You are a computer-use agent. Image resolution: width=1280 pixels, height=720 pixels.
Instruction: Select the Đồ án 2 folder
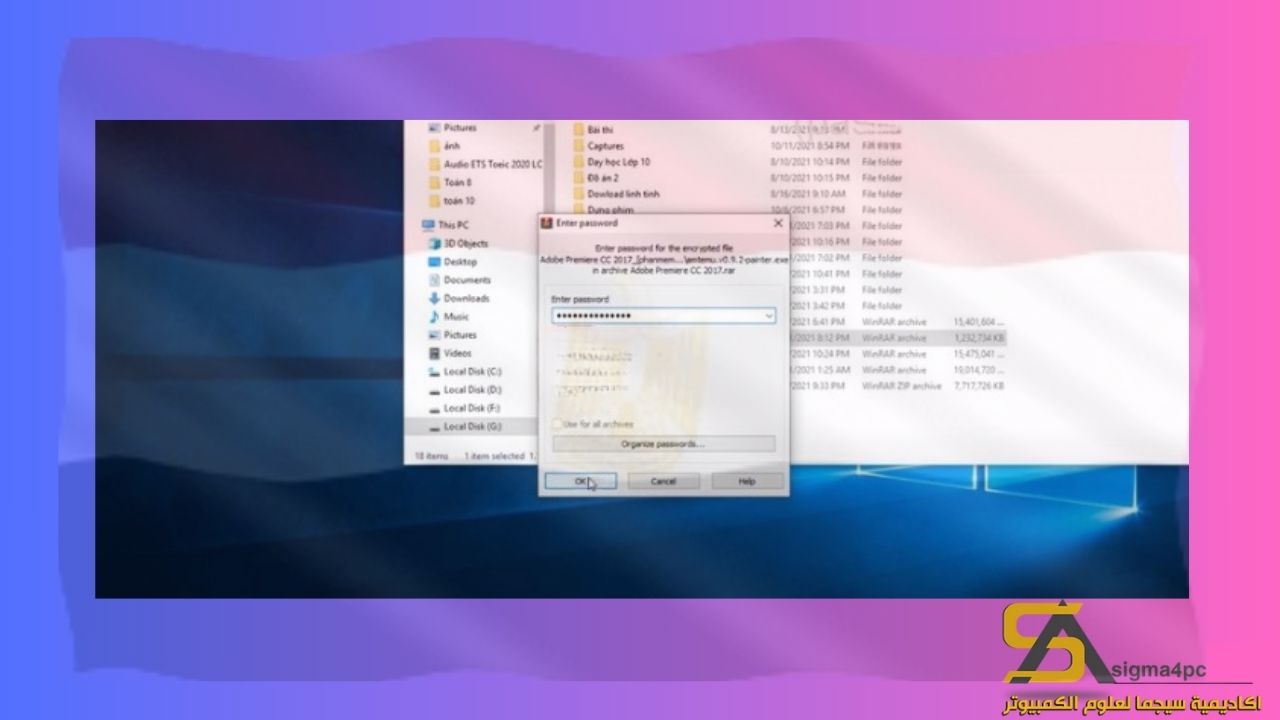point(603,178)
